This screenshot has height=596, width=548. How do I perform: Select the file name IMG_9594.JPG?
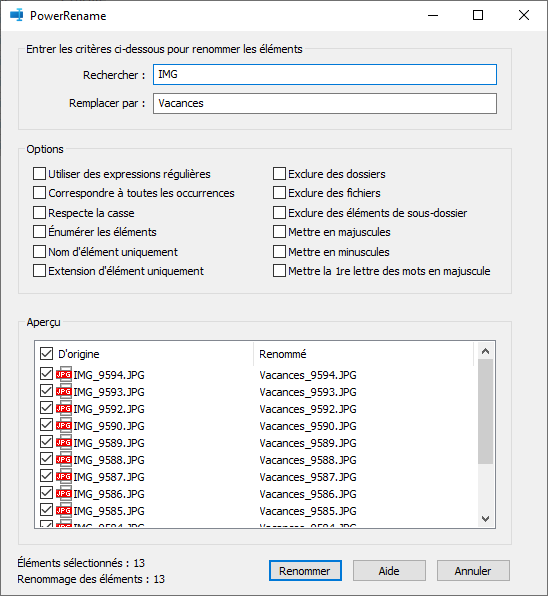(109, 375)
